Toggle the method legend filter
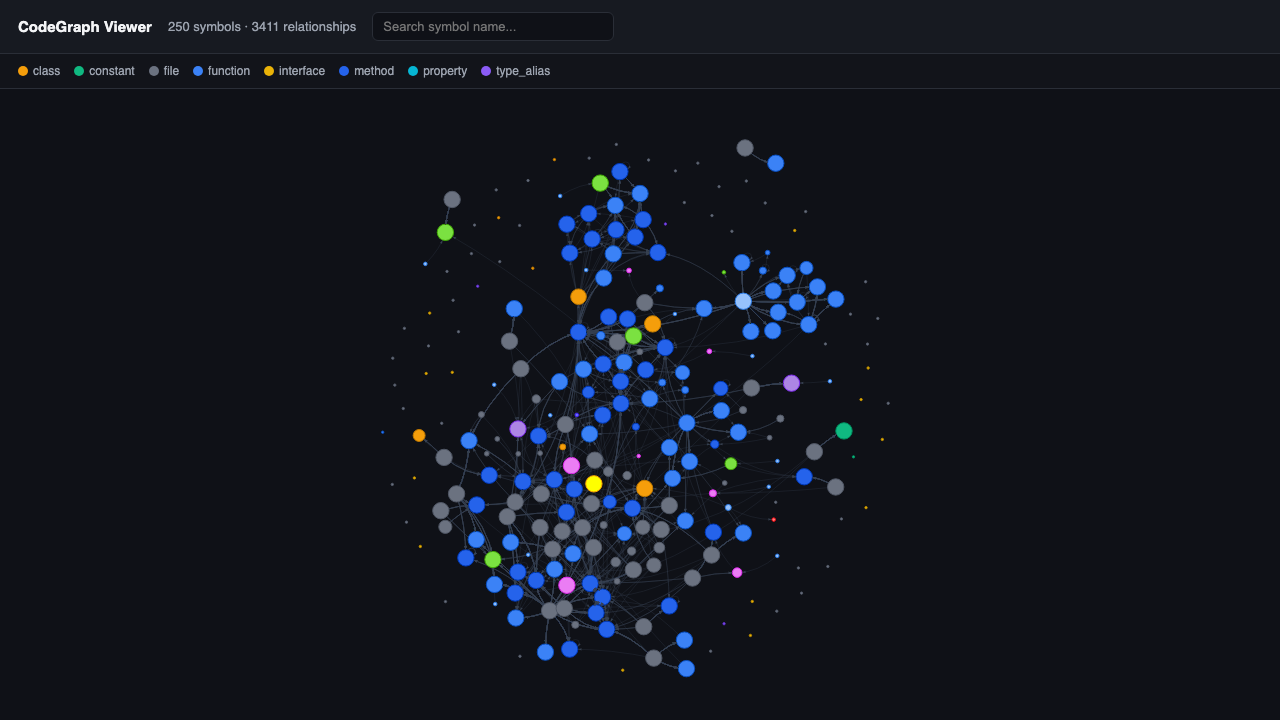 pyautogui.click(x=366, y=71)
